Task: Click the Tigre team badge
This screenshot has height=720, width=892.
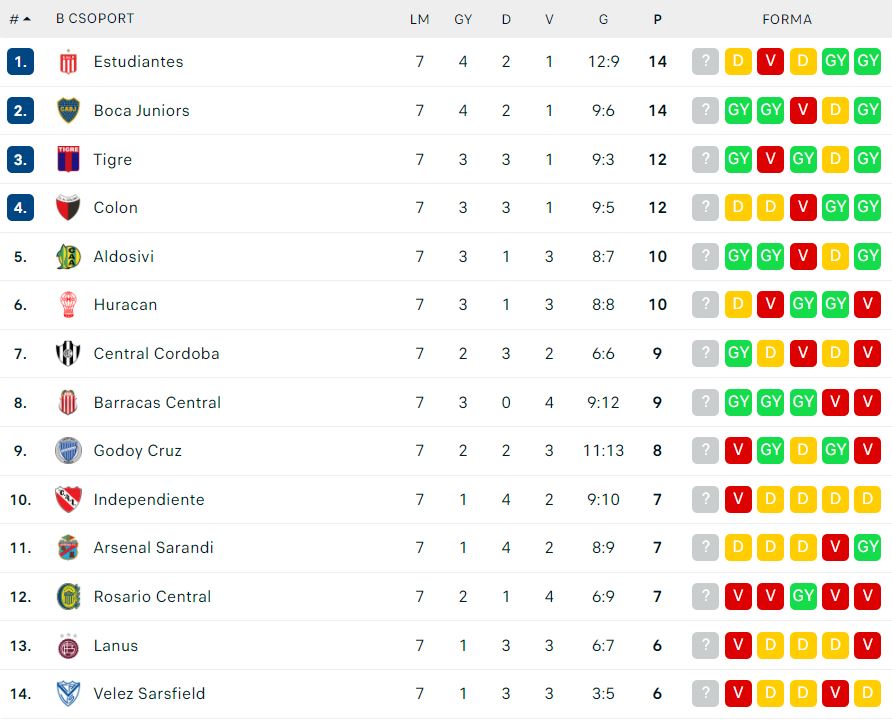Action: (x=68, y=159)
